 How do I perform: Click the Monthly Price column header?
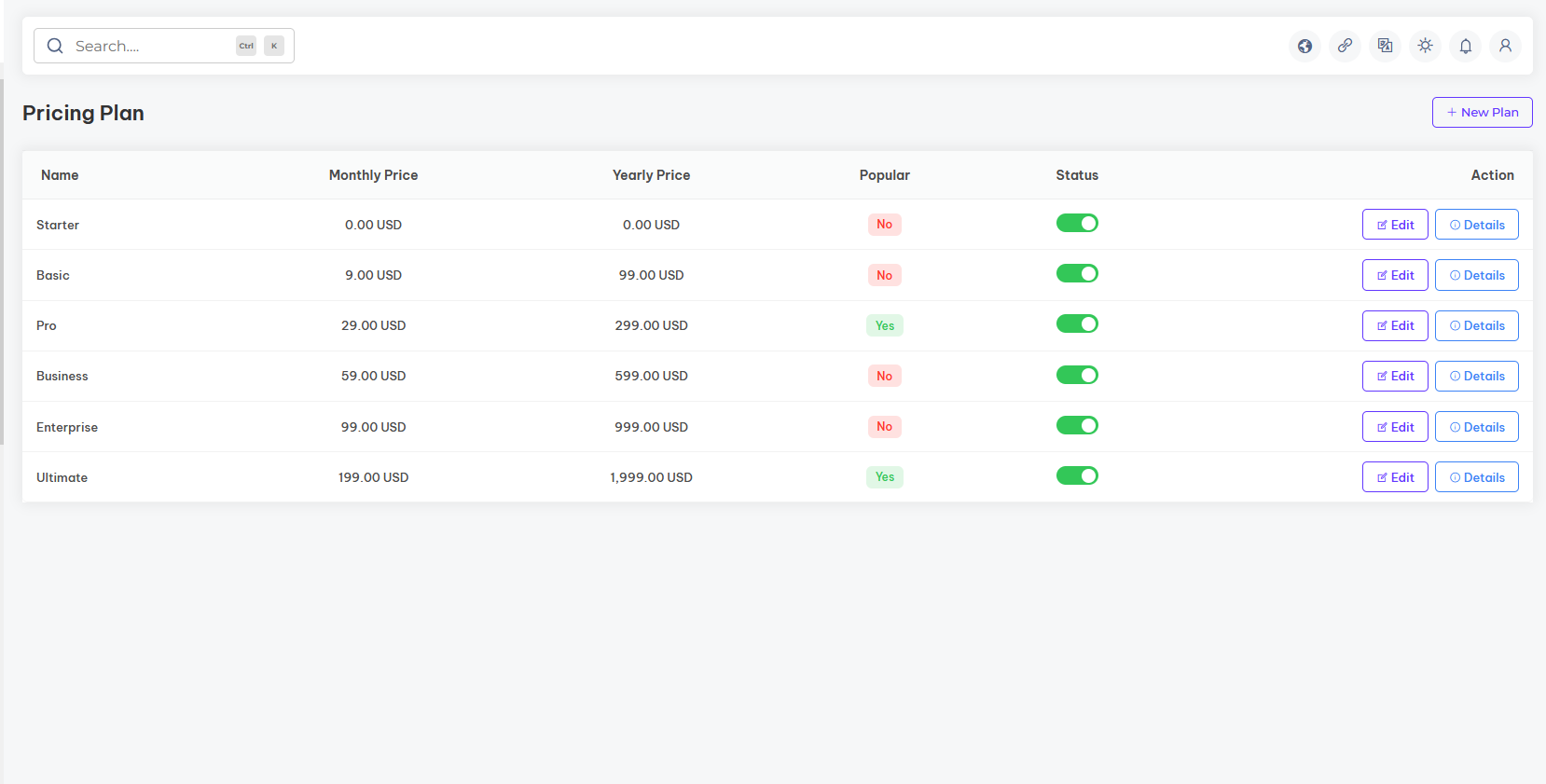(373, 175)
